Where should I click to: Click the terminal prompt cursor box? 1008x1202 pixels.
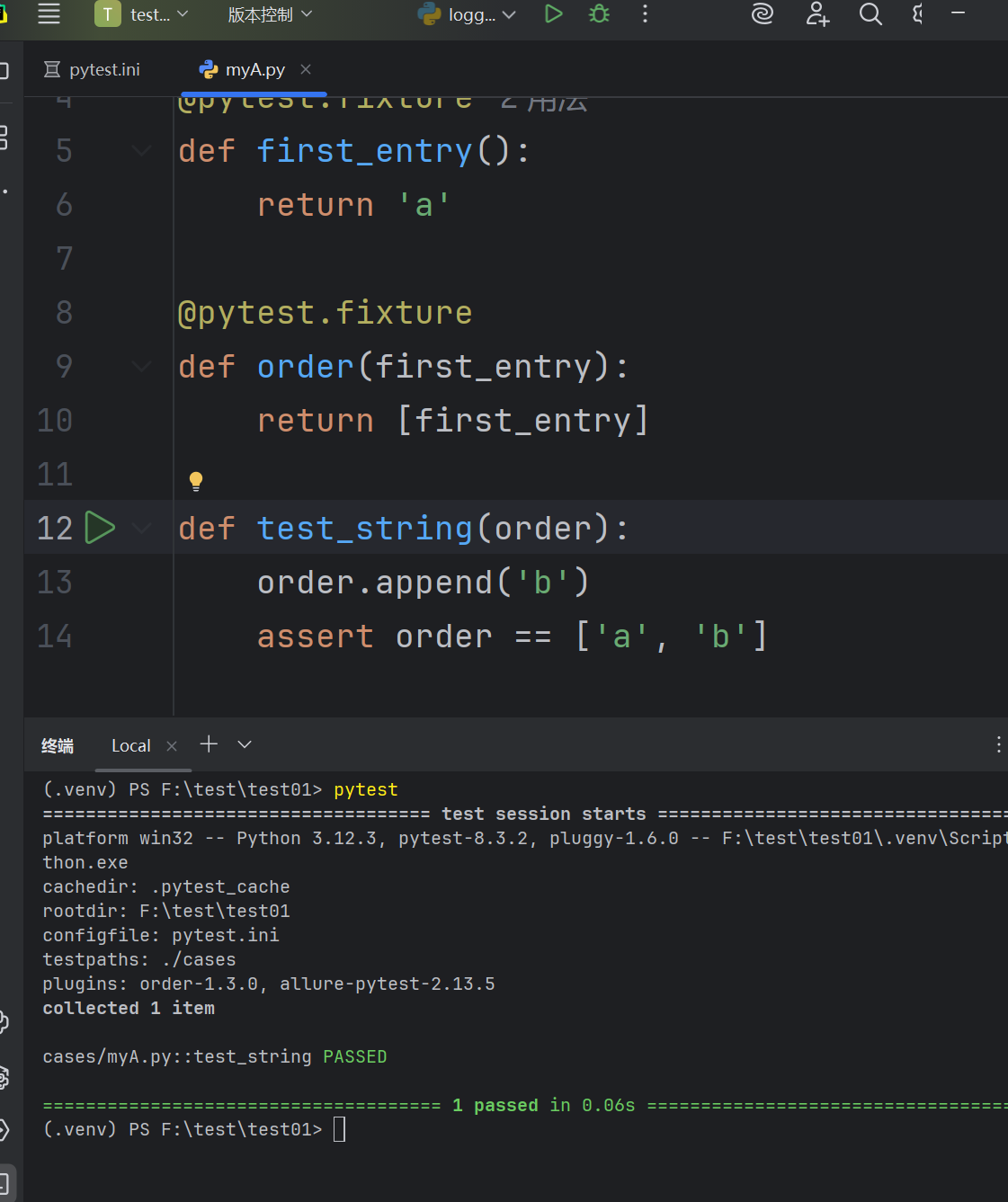click(339, 1129)
